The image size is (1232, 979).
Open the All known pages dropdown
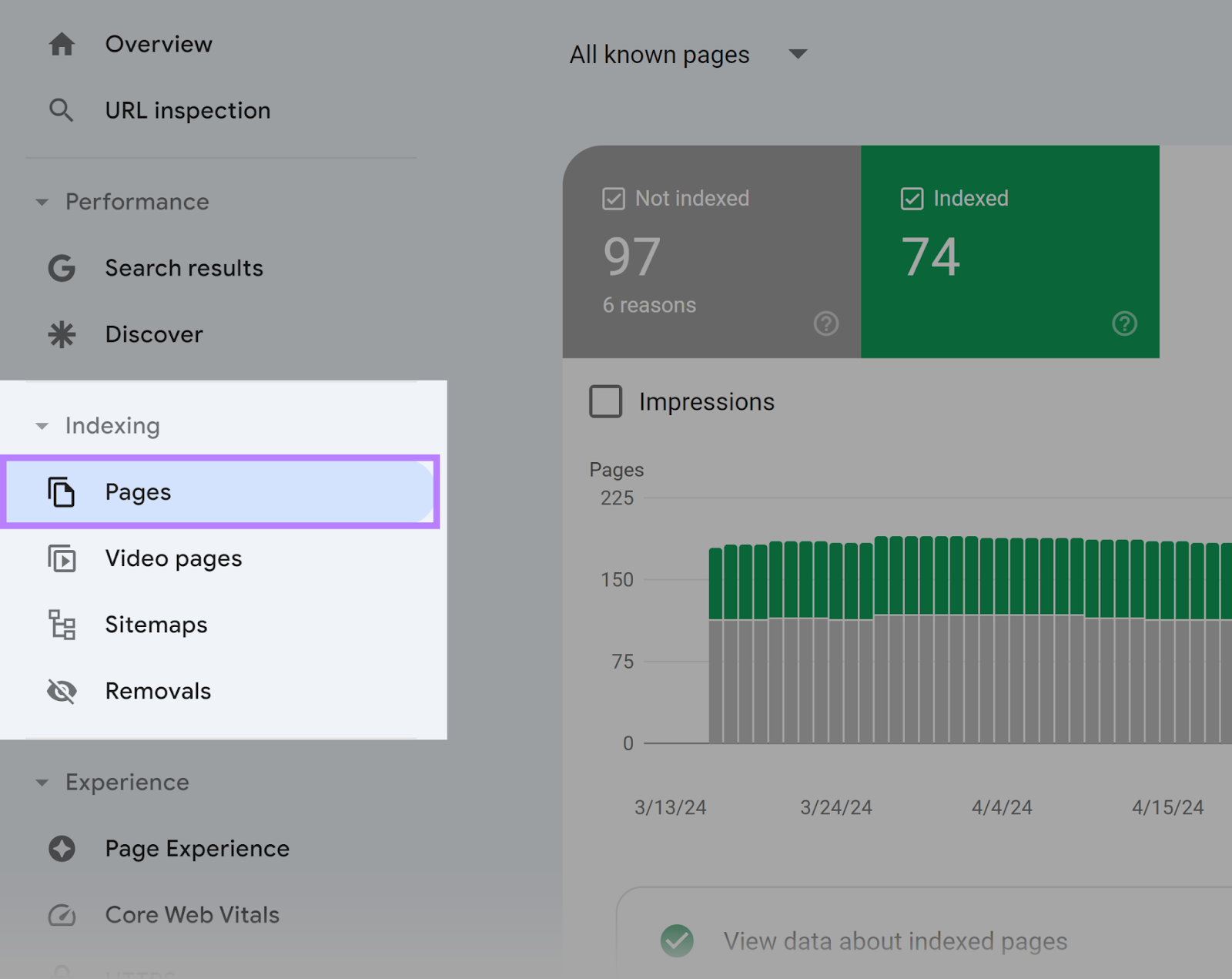coord(688,55)
